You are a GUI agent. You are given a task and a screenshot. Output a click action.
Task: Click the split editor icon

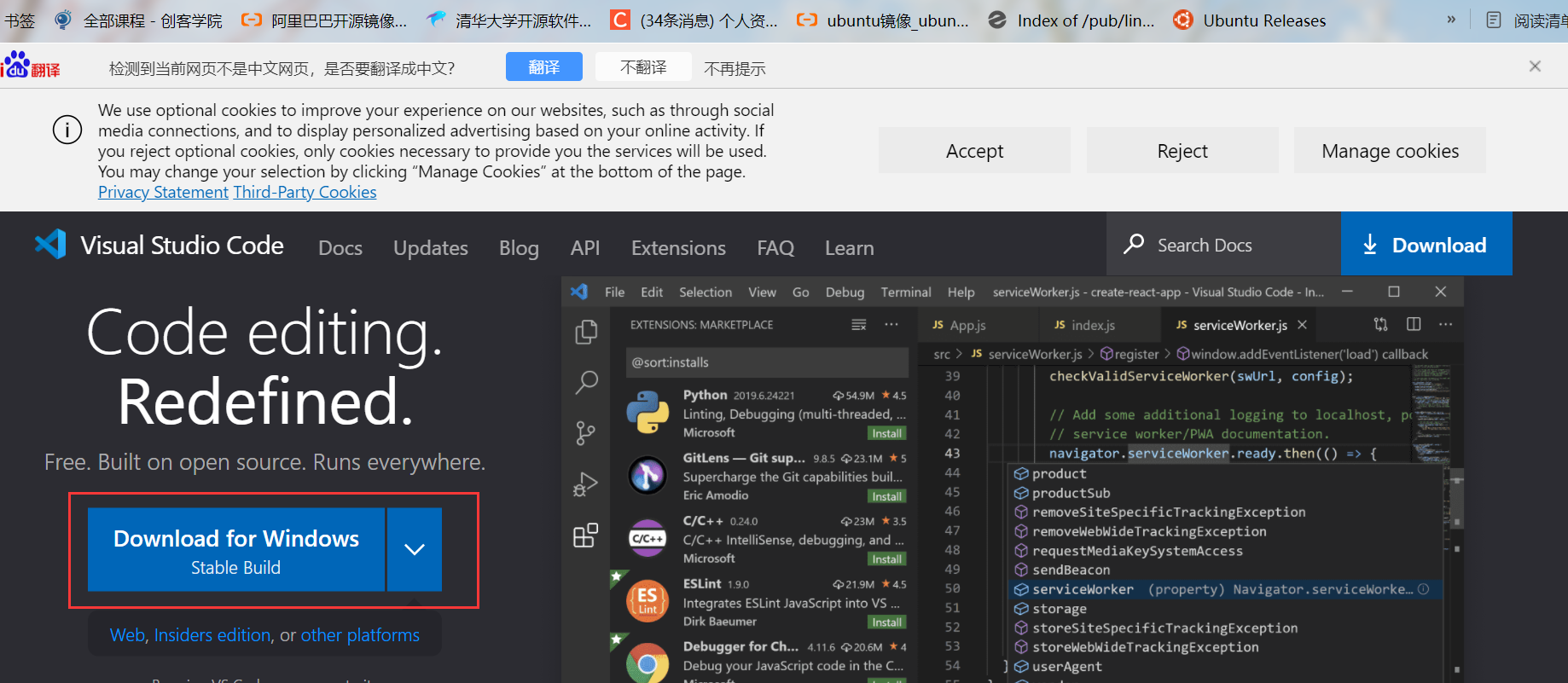[x=1414, y=324]
